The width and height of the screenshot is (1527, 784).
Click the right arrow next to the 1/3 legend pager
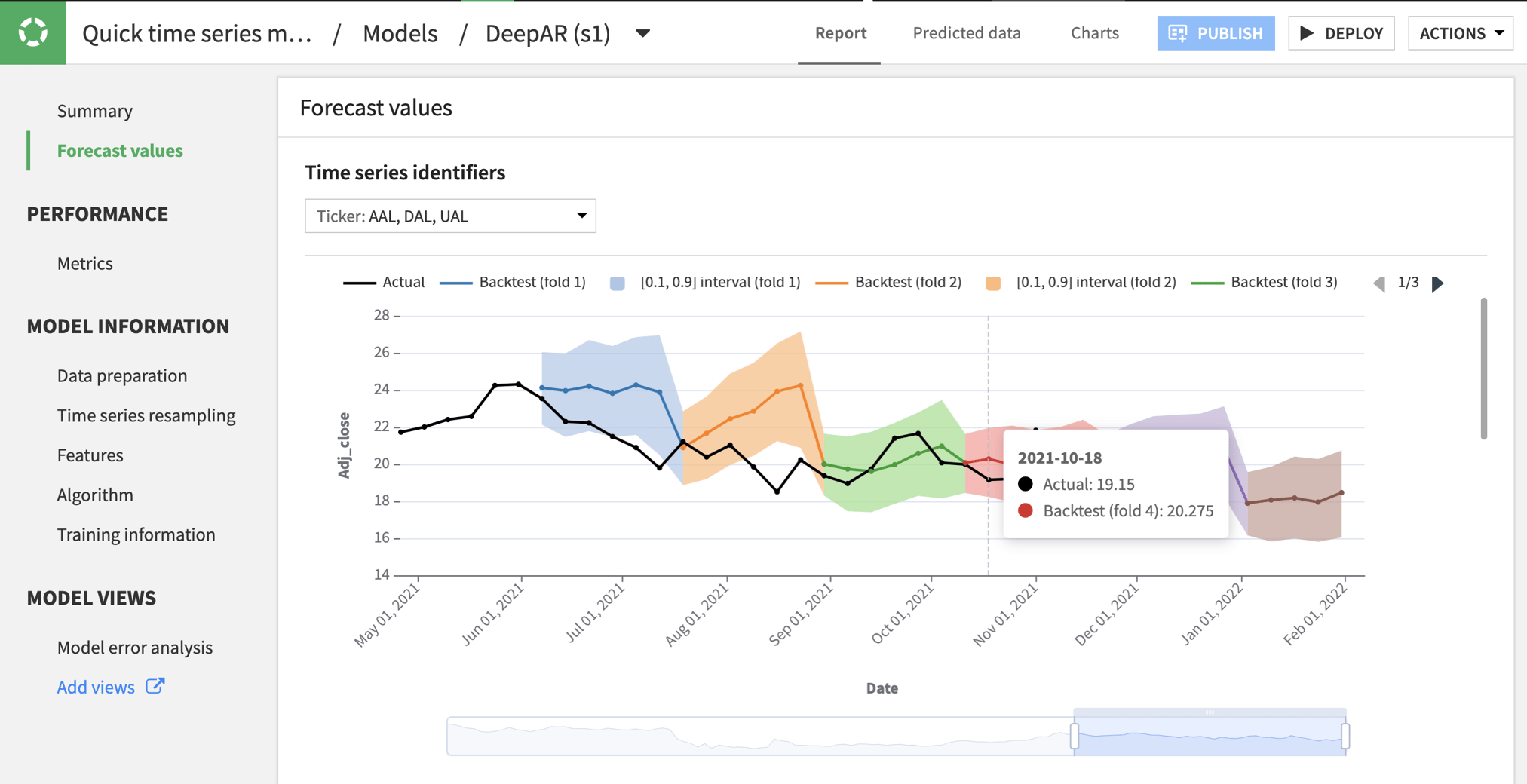tap(1439, 283)
